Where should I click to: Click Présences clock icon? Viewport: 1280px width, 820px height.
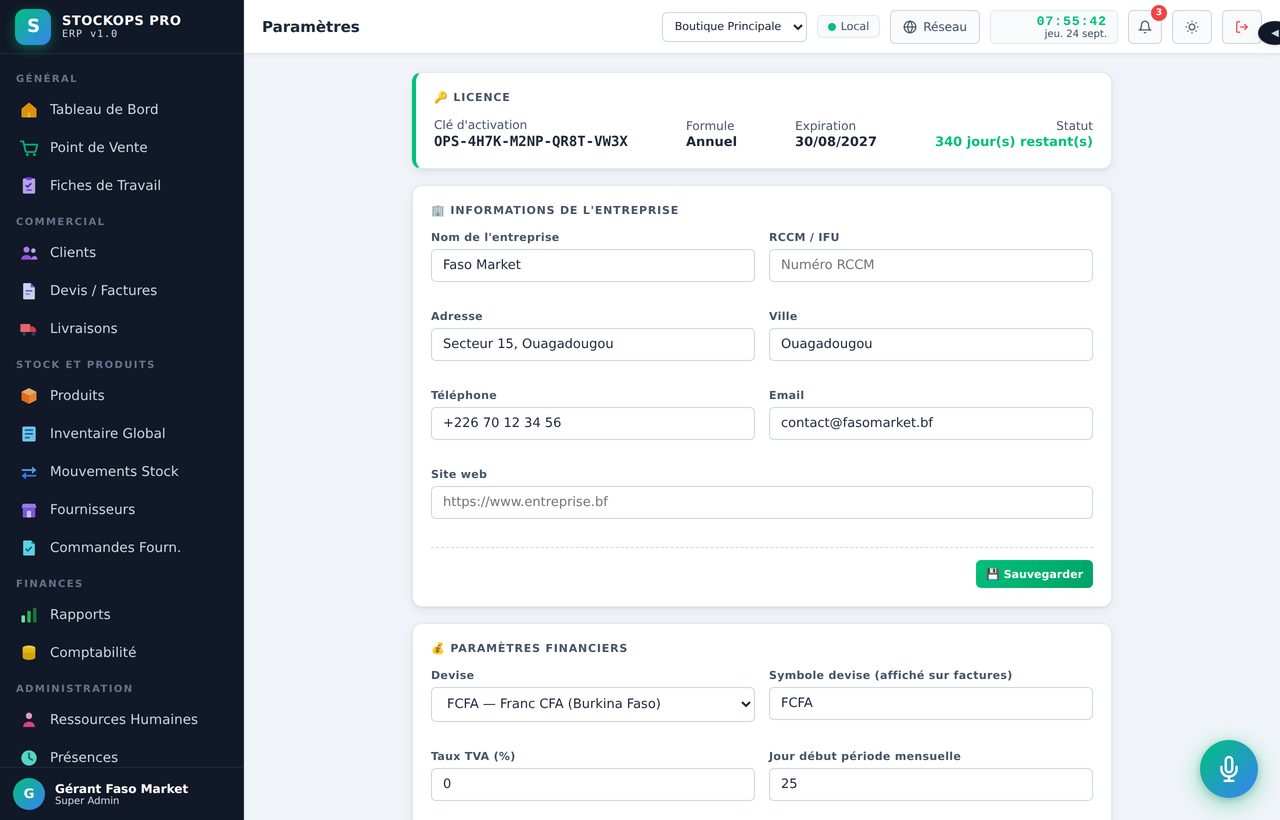(x=29, y=758)
